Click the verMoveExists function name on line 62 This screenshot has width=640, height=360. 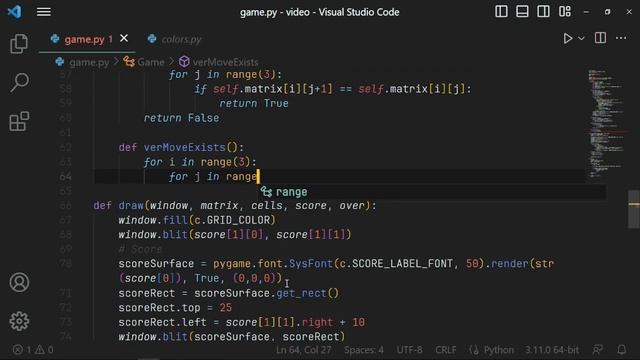pyautogui.click(x=184, y=147)
